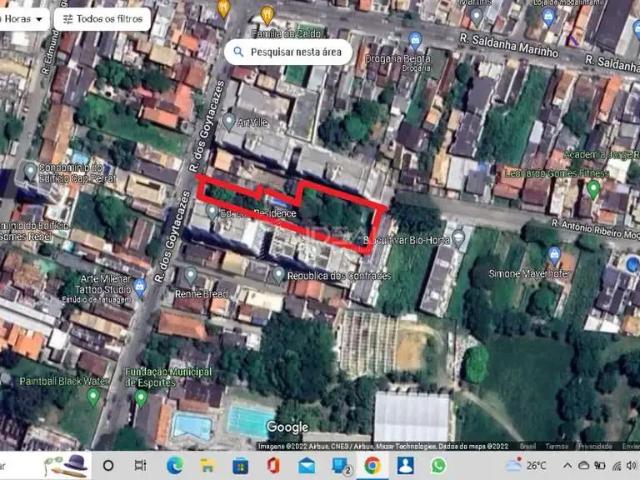Click the Renne Bread location pin
The height and width of the screenshot is (480, 640).
coord(190,275)
